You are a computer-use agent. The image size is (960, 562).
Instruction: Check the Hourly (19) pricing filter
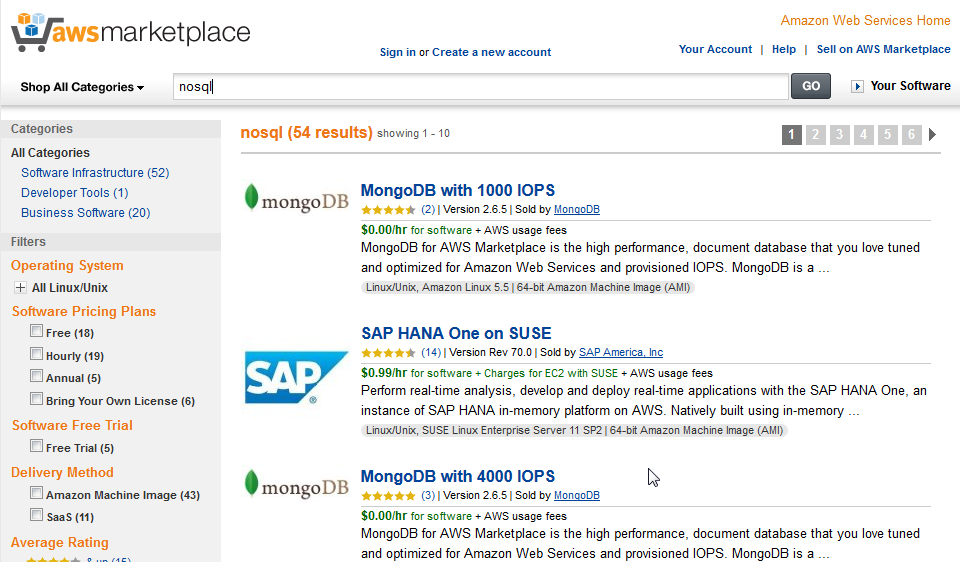pyautogui.click(x=36, y=354)
